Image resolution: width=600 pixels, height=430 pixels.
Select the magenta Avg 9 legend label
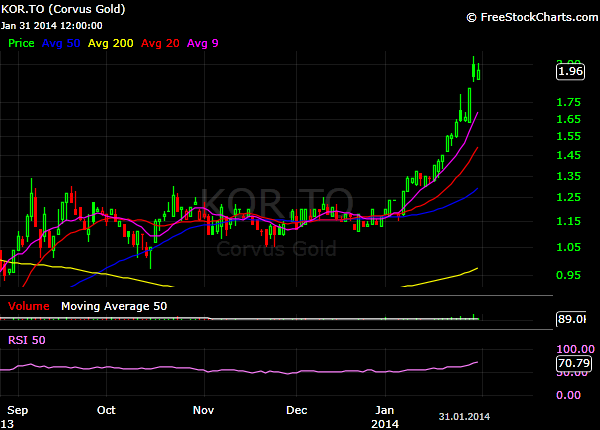202,43
